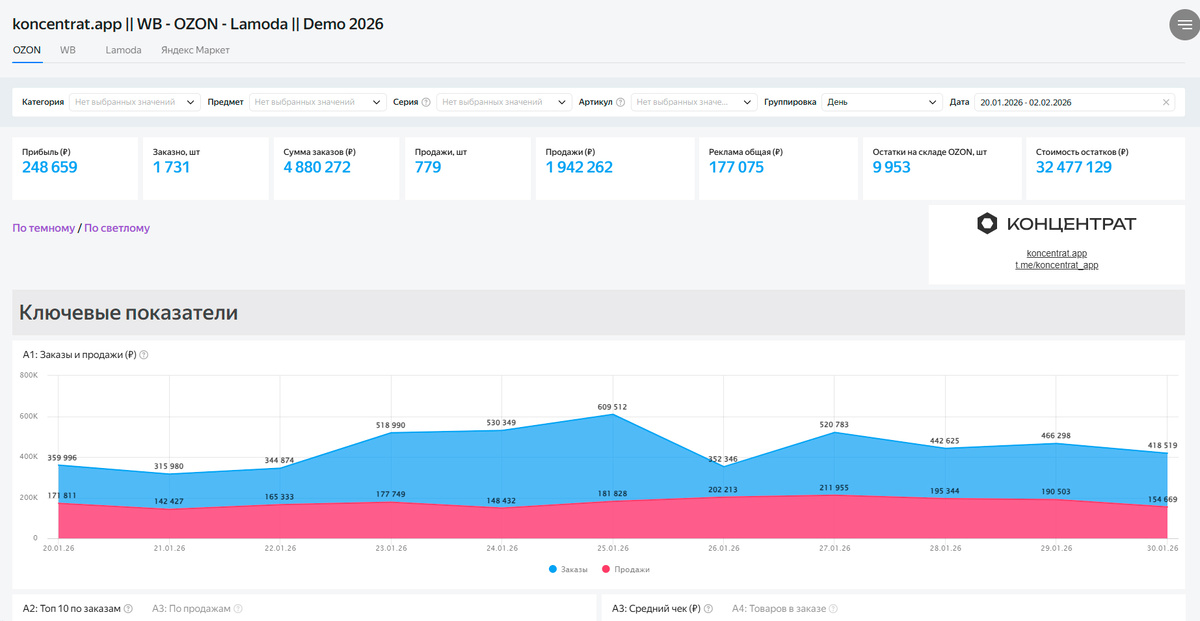
Task: Switch to A3: По продажам tab
Action: click(x=190, y=608)
